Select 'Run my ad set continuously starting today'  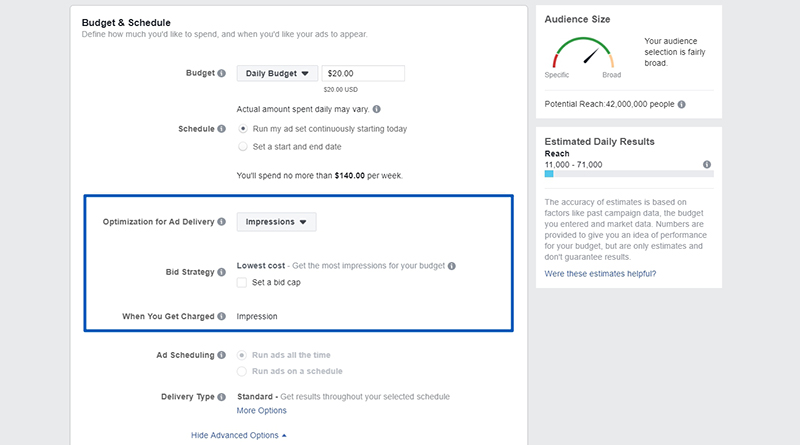(x=243, y=129)
